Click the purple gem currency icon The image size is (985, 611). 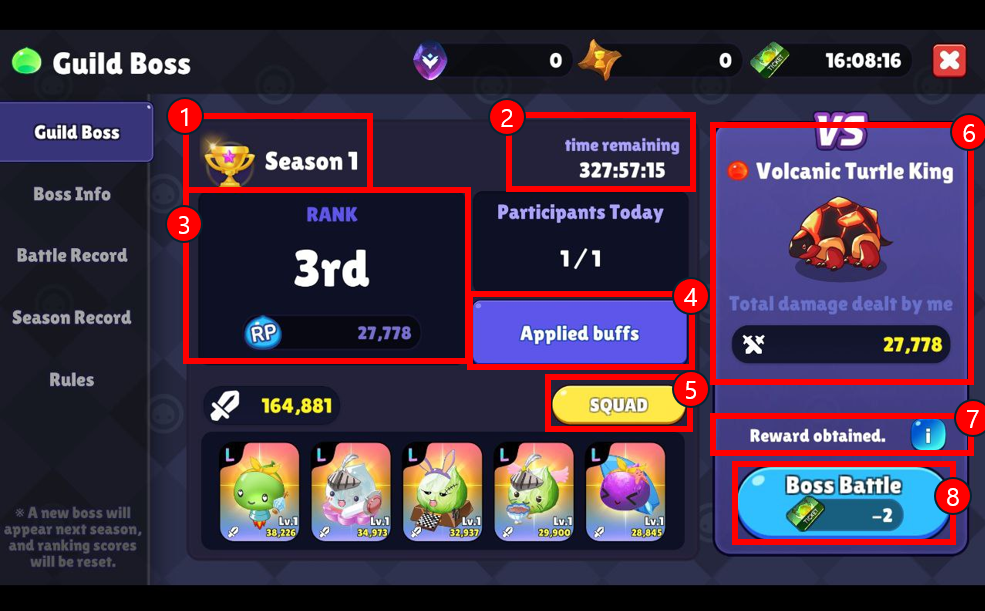click(430, 60)
